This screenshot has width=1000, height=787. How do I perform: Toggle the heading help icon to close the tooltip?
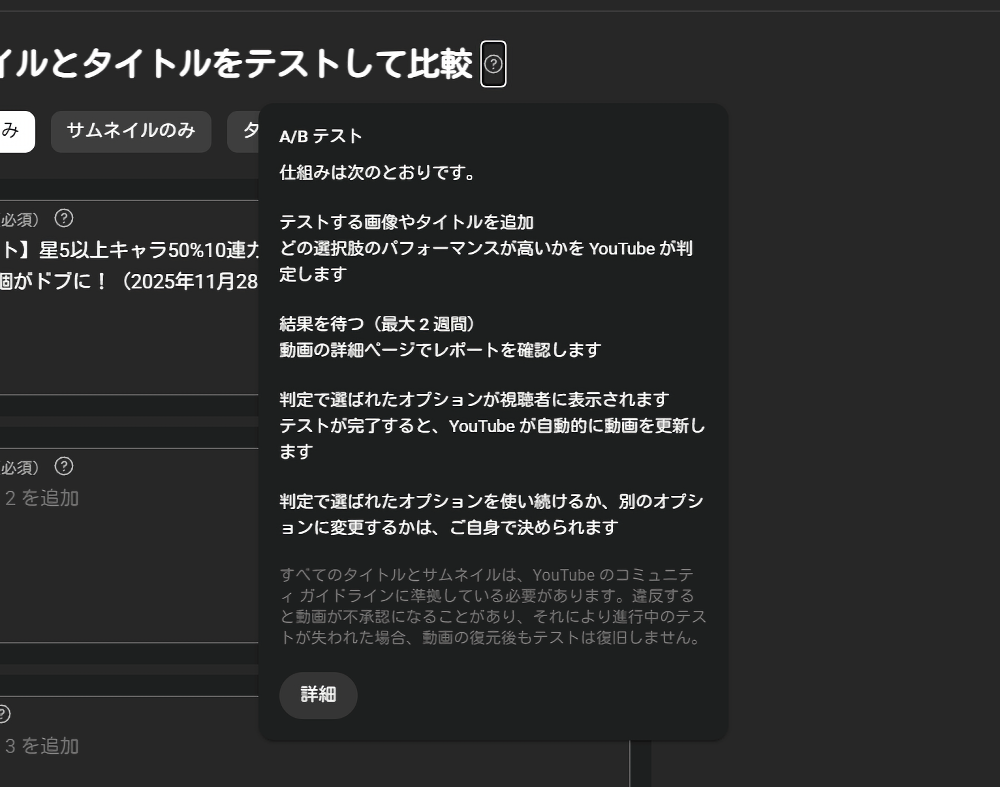(491, 64)
